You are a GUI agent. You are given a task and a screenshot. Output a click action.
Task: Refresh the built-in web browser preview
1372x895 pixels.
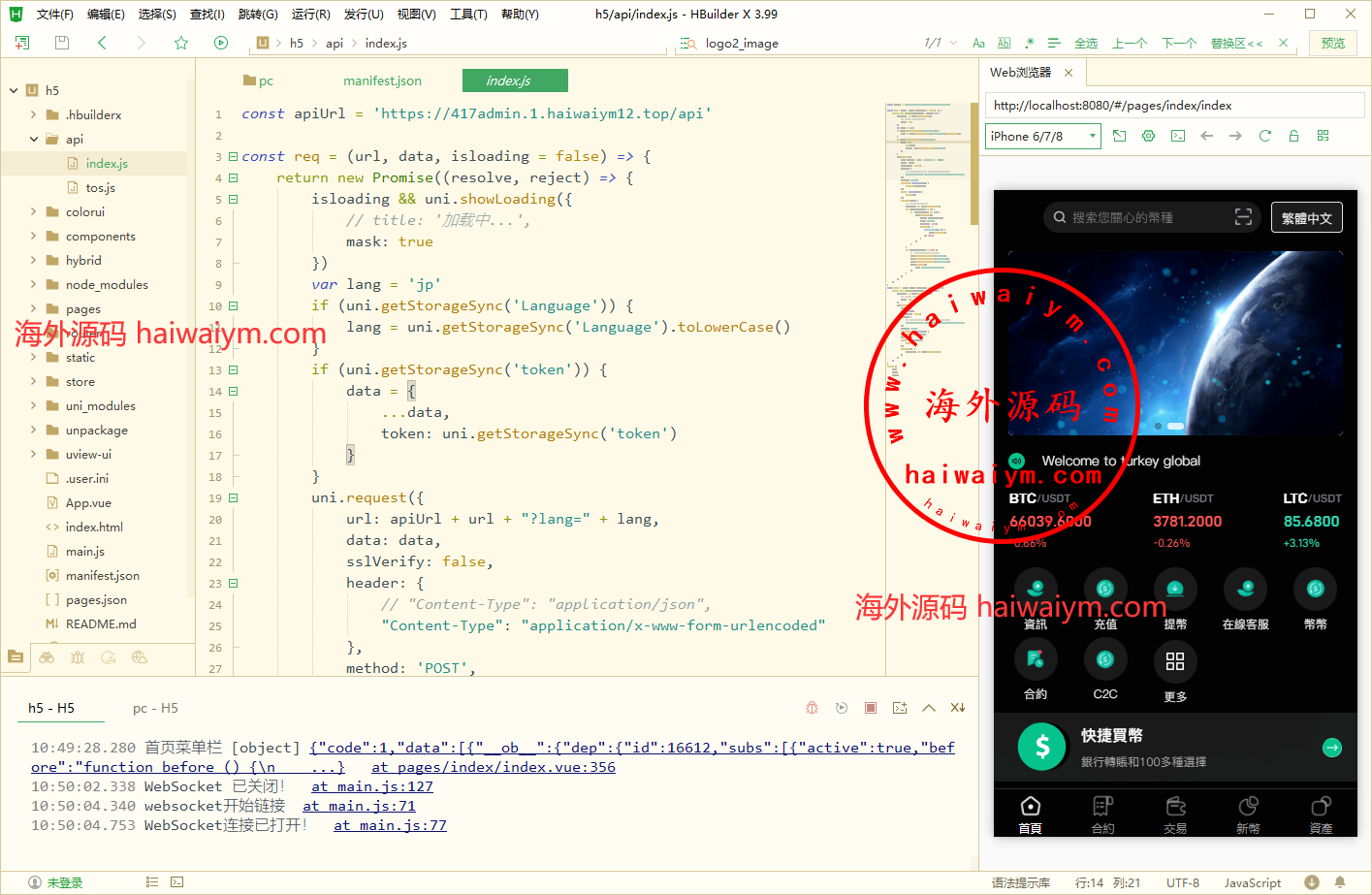1264,136
